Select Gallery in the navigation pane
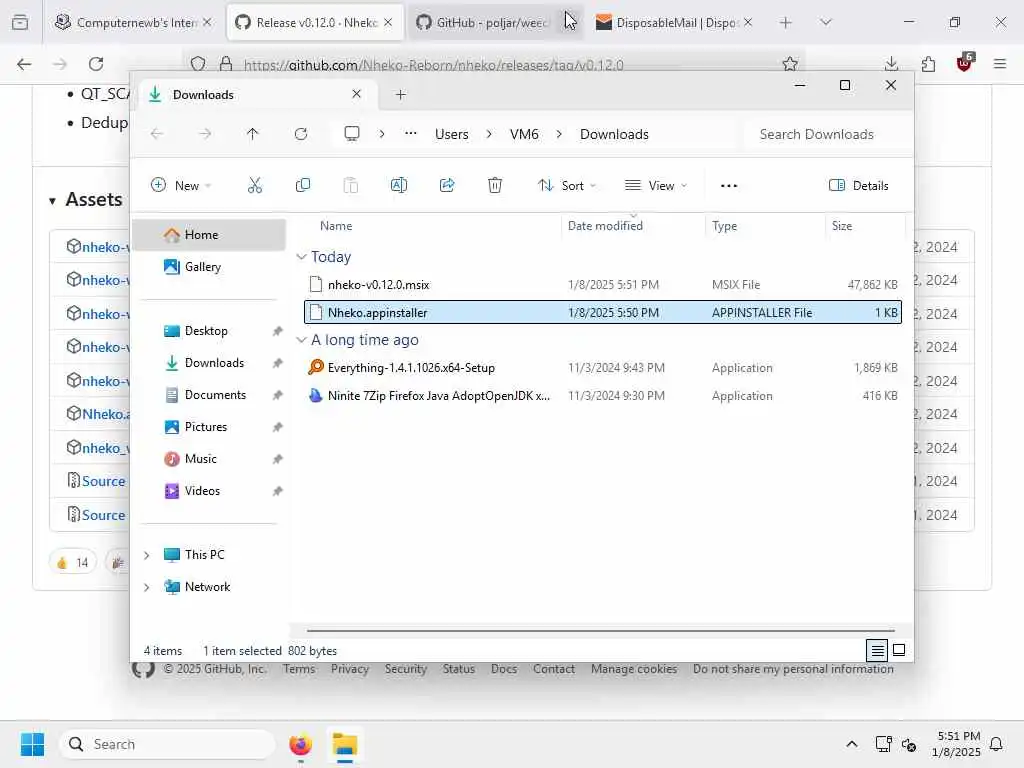Screen dimensions: 1024x768 coord(209,266)
